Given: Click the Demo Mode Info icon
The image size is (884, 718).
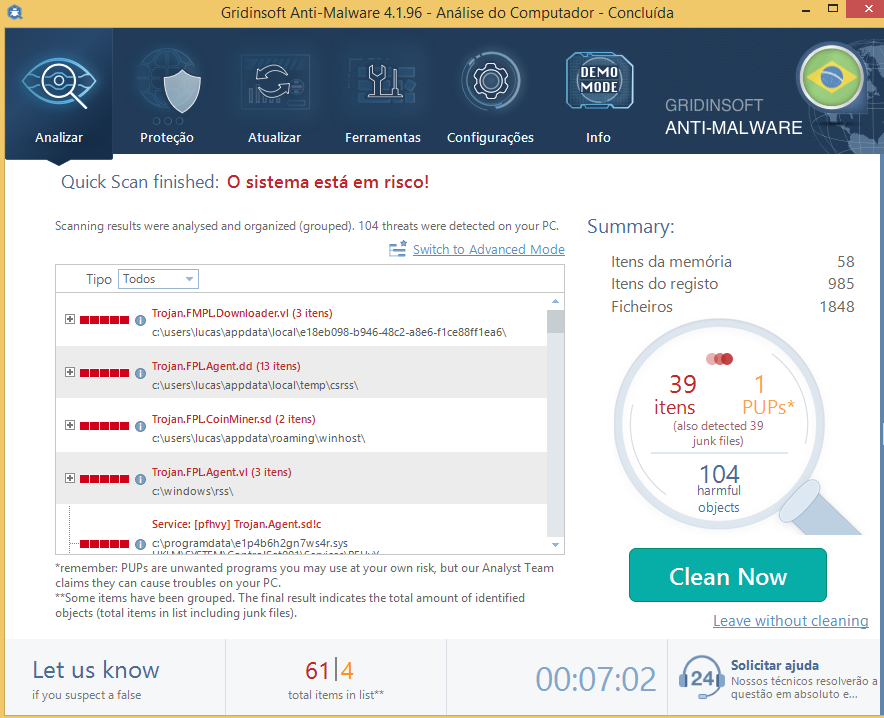Looking at the screenshot, I should click(x=599, y=80).
